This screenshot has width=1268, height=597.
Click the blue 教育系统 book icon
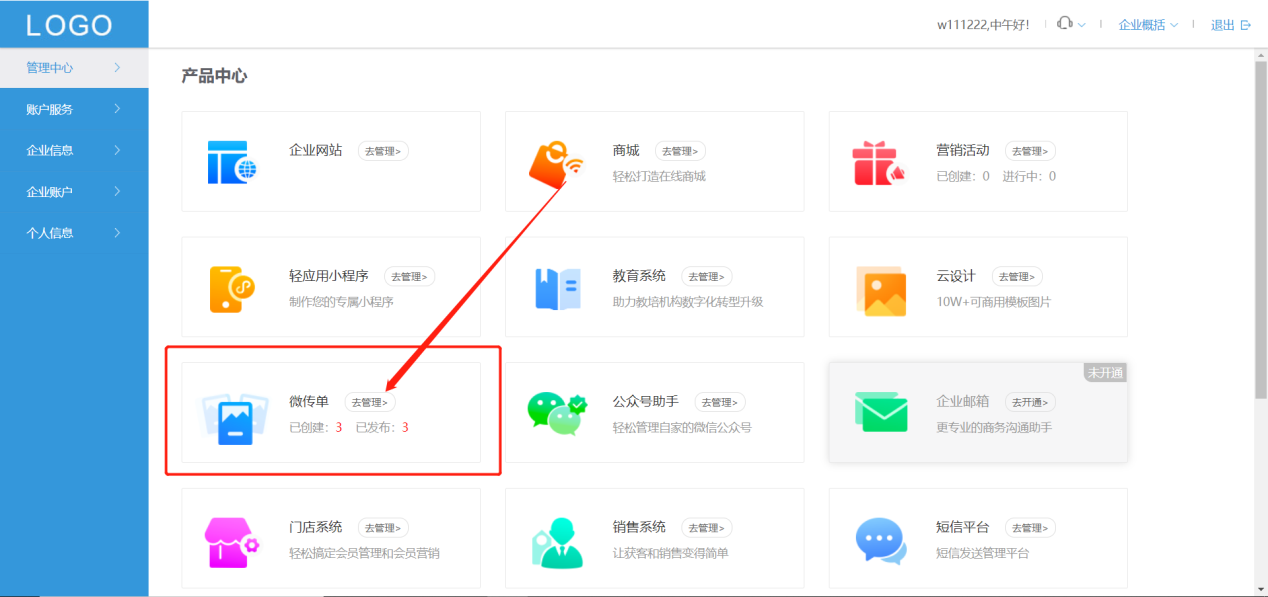(556, 286)
